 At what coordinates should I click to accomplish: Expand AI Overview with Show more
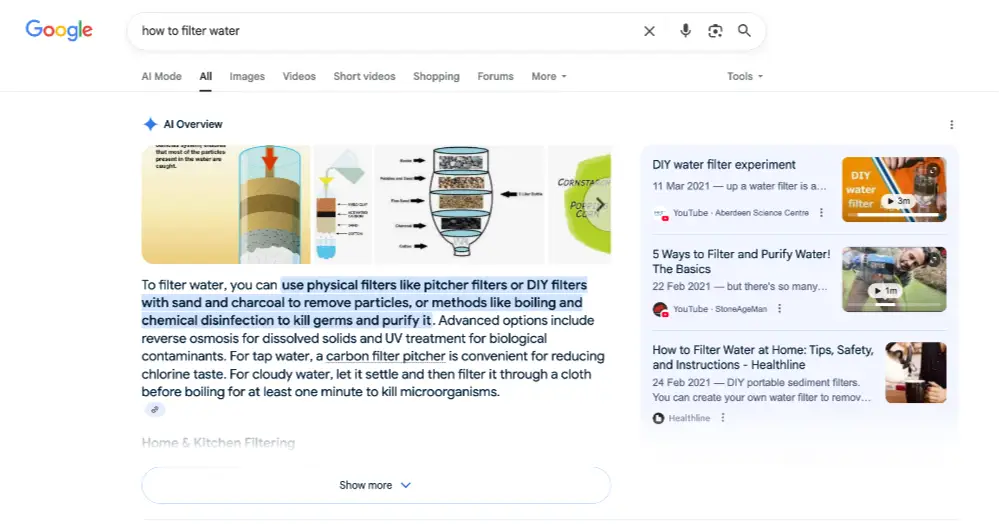pos(375,485)
